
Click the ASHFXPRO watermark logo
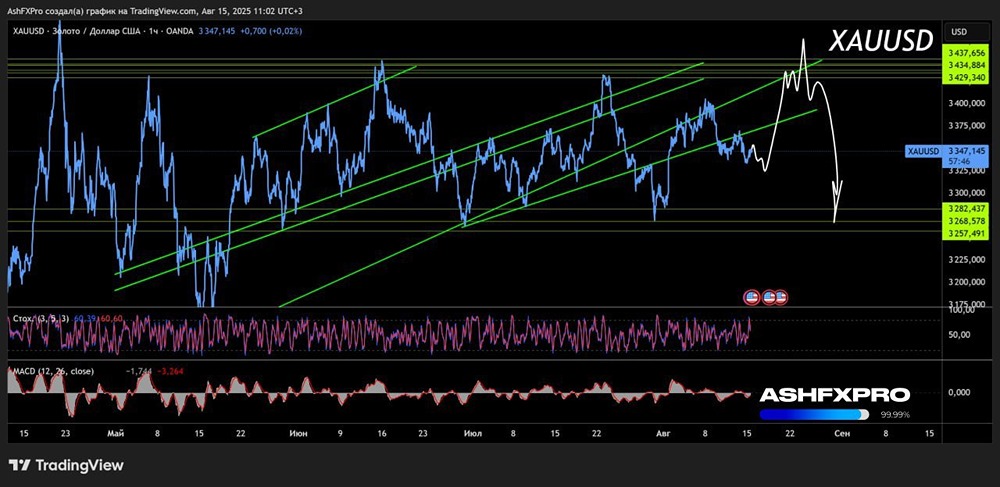tap(835, 395)
